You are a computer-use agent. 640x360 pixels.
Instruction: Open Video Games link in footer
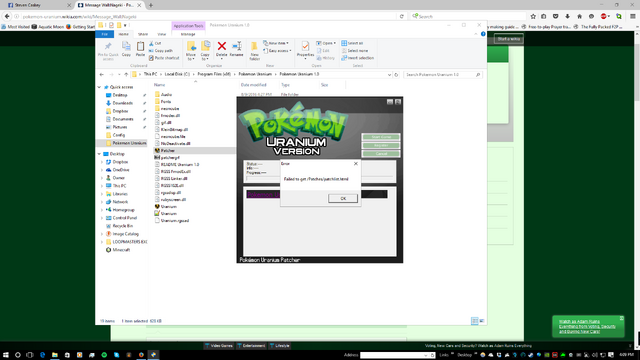(219, 346)
